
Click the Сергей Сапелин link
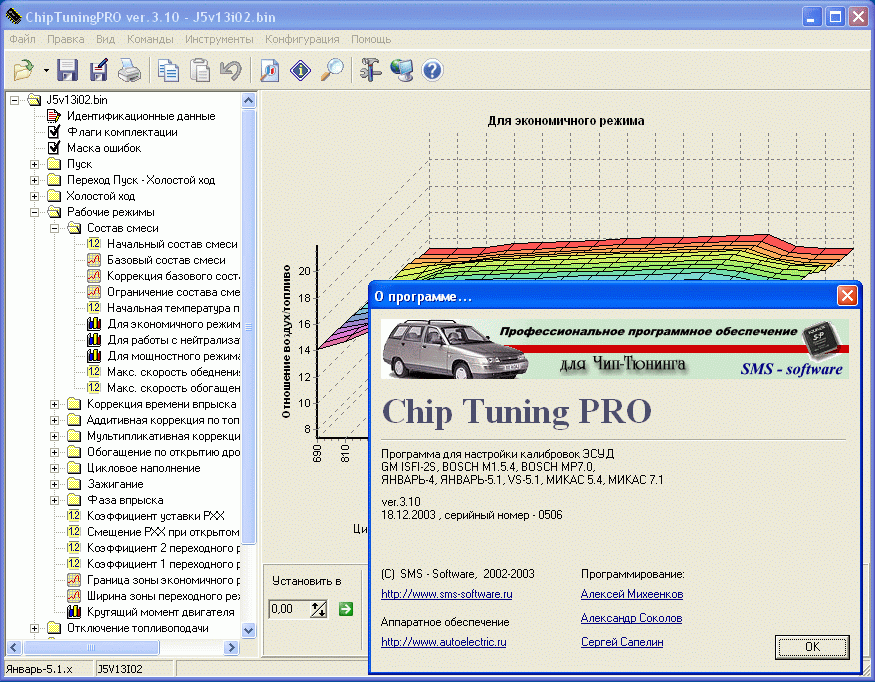(x=622, y=642)
